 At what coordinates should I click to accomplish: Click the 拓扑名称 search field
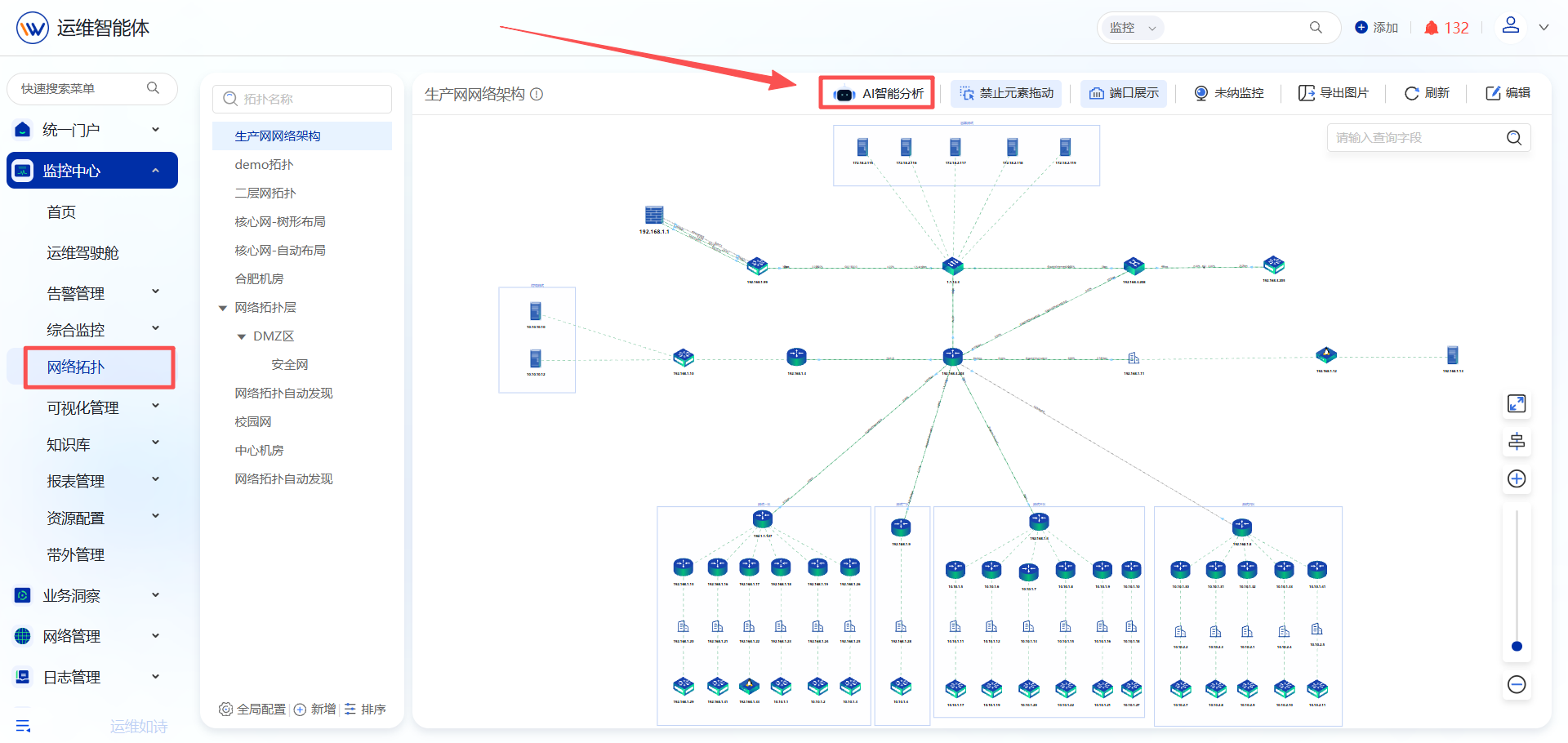point(302,99)
